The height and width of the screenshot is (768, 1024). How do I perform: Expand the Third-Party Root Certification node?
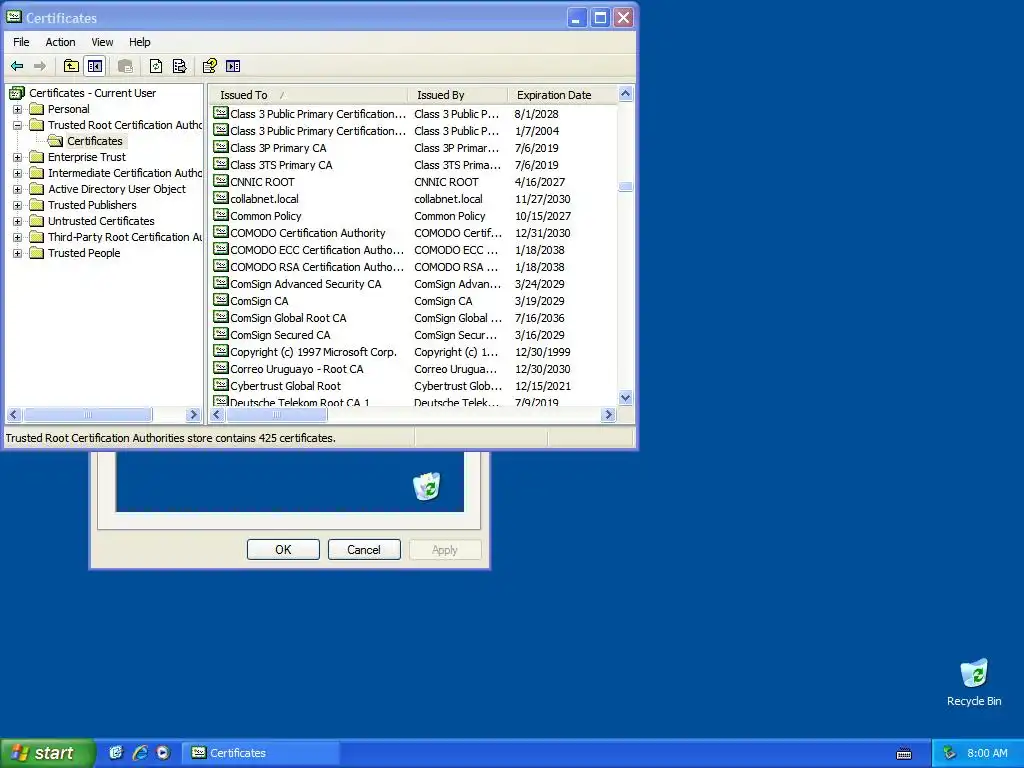[x=18, y=237]
